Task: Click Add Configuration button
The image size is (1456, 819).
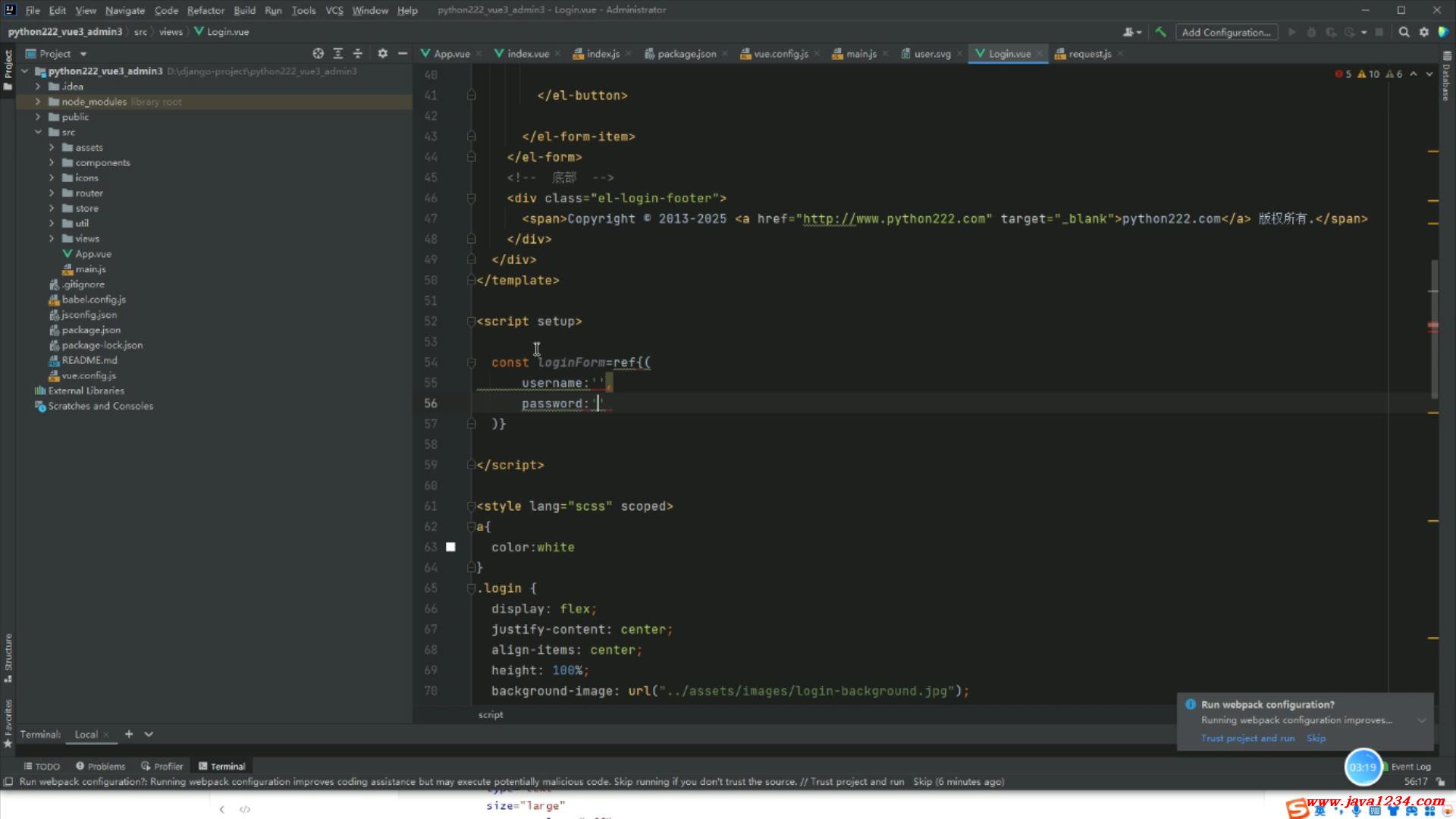Action: [x=1226, y=32]
